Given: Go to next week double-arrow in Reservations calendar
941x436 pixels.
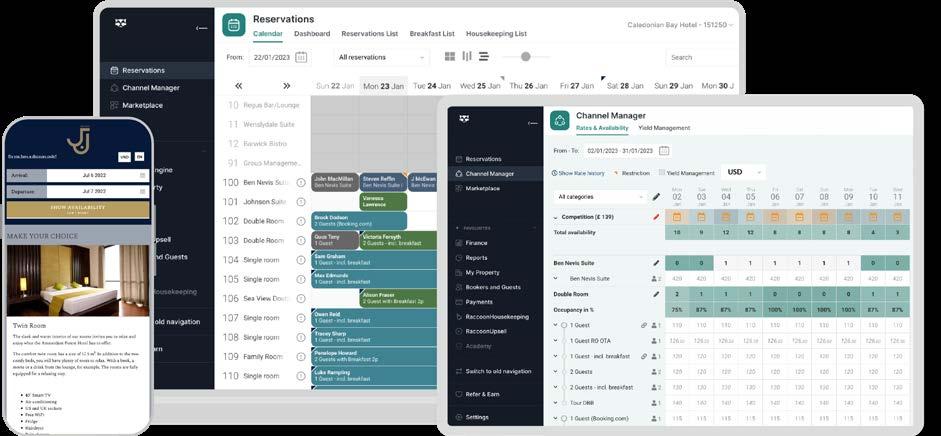Looking at the screenshot, I should [287, 86].
